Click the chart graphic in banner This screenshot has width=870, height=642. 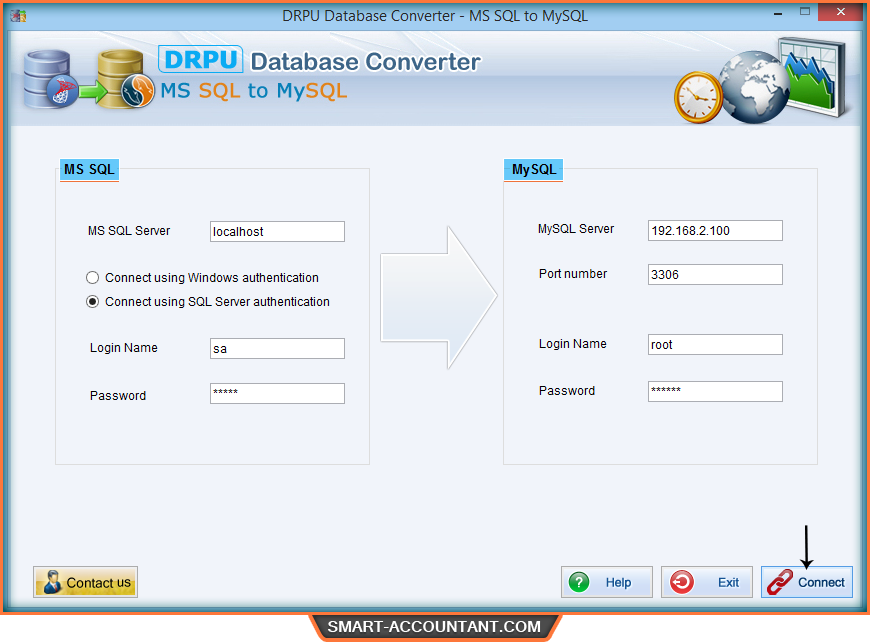point(814,77)
